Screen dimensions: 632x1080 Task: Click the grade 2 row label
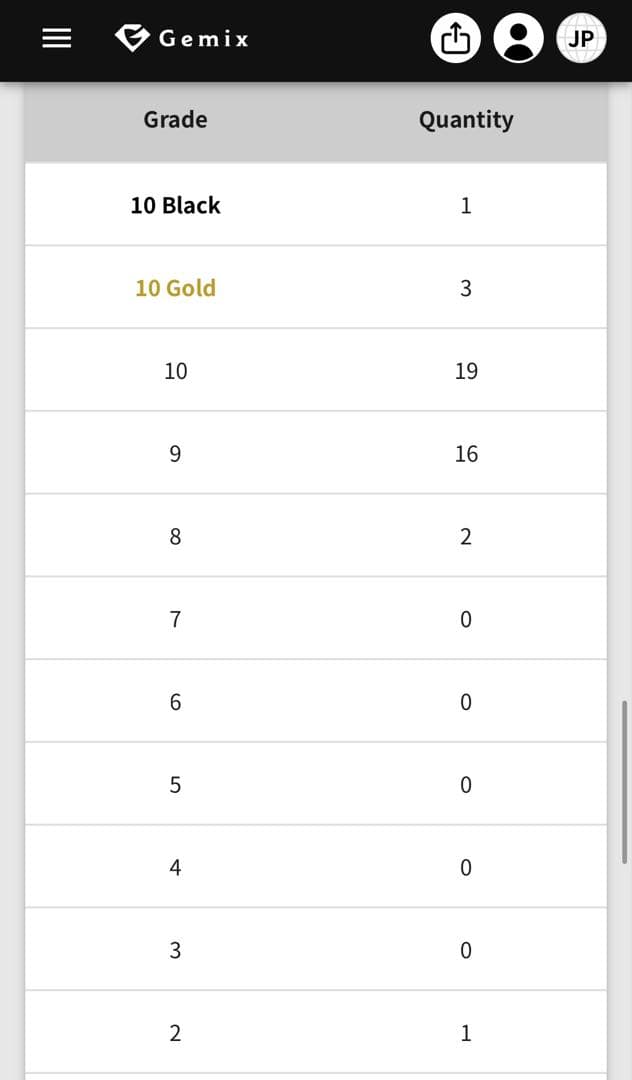coord(175,1033)
